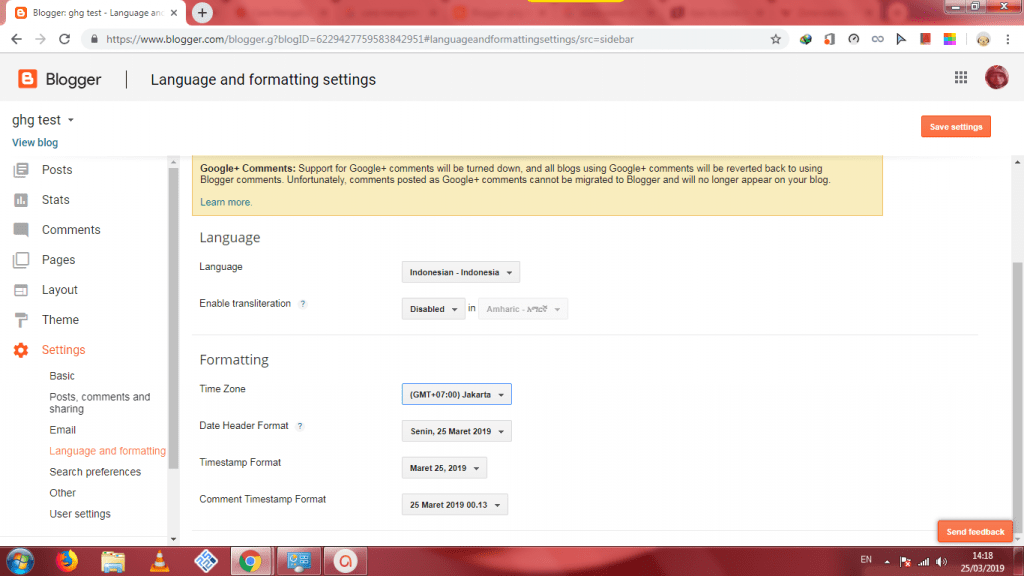Select User settings submenu
This screenshot has height=576, width=1024.
tap(80, 514)
